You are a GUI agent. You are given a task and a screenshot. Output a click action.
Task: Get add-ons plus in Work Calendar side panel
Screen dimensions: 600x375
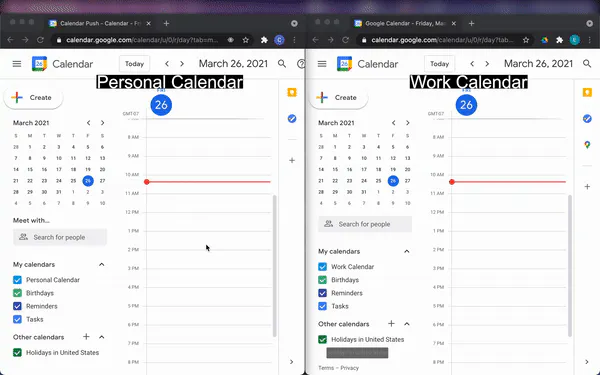(587, 187)
